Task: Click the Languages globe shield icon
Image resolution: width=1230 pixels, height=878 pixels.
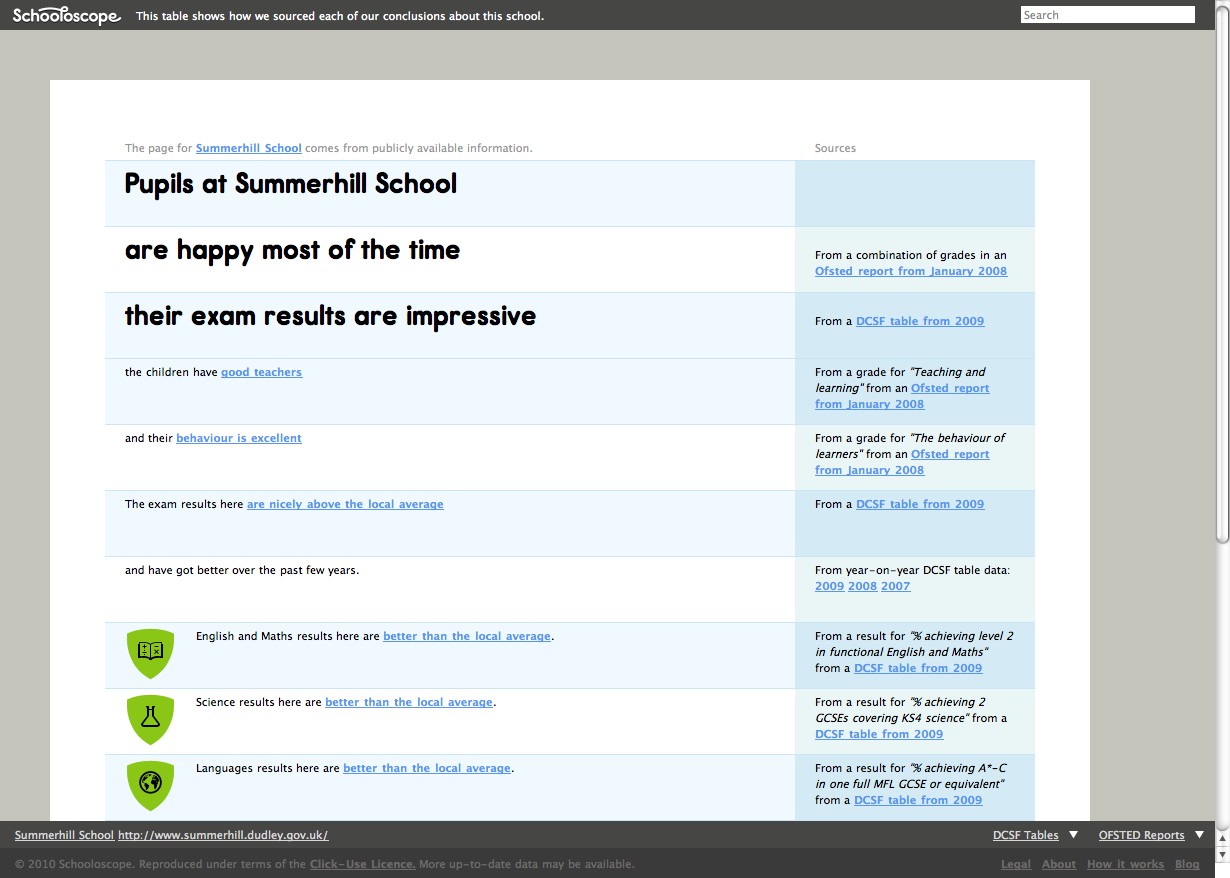Action: point(150,784)
